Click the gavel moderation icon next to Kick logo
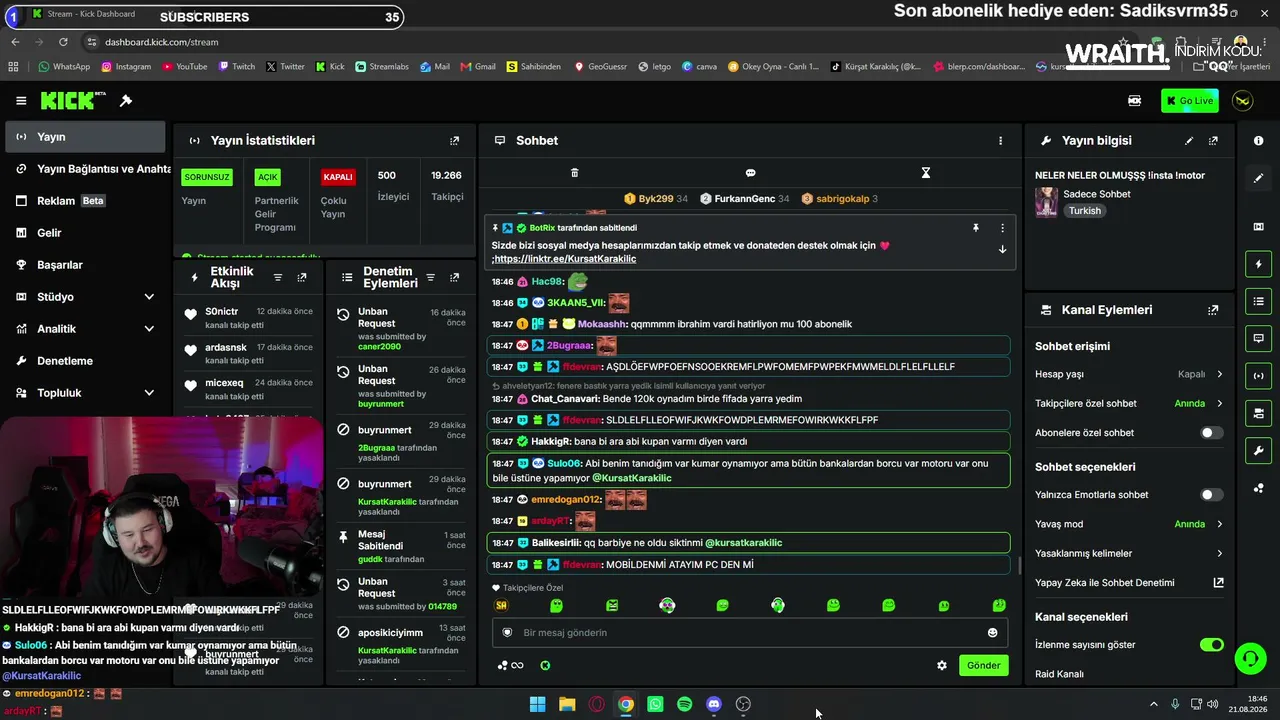 tap(126, 101)
